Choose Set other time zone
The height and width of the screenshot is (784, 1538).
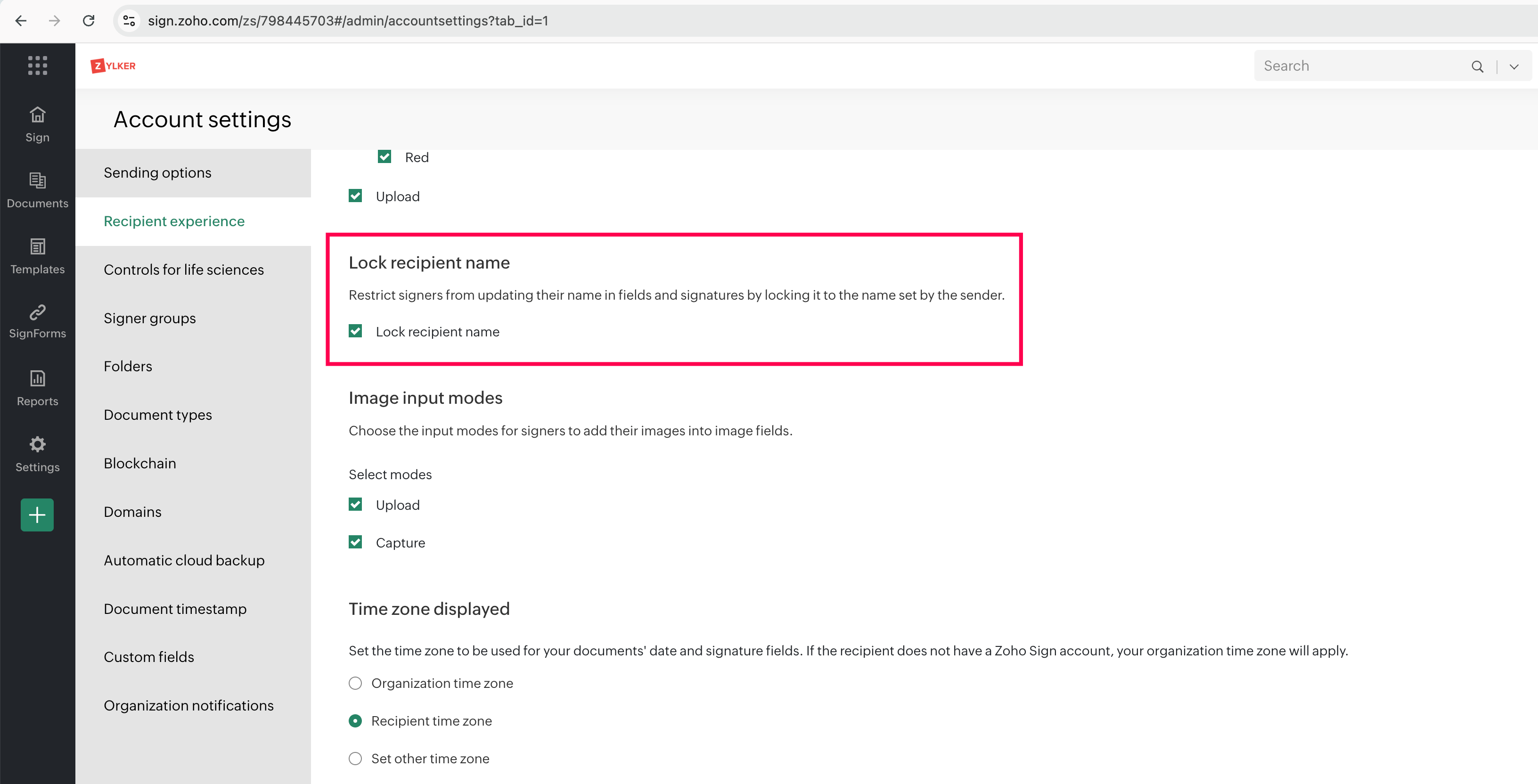[x=355, y=759]
